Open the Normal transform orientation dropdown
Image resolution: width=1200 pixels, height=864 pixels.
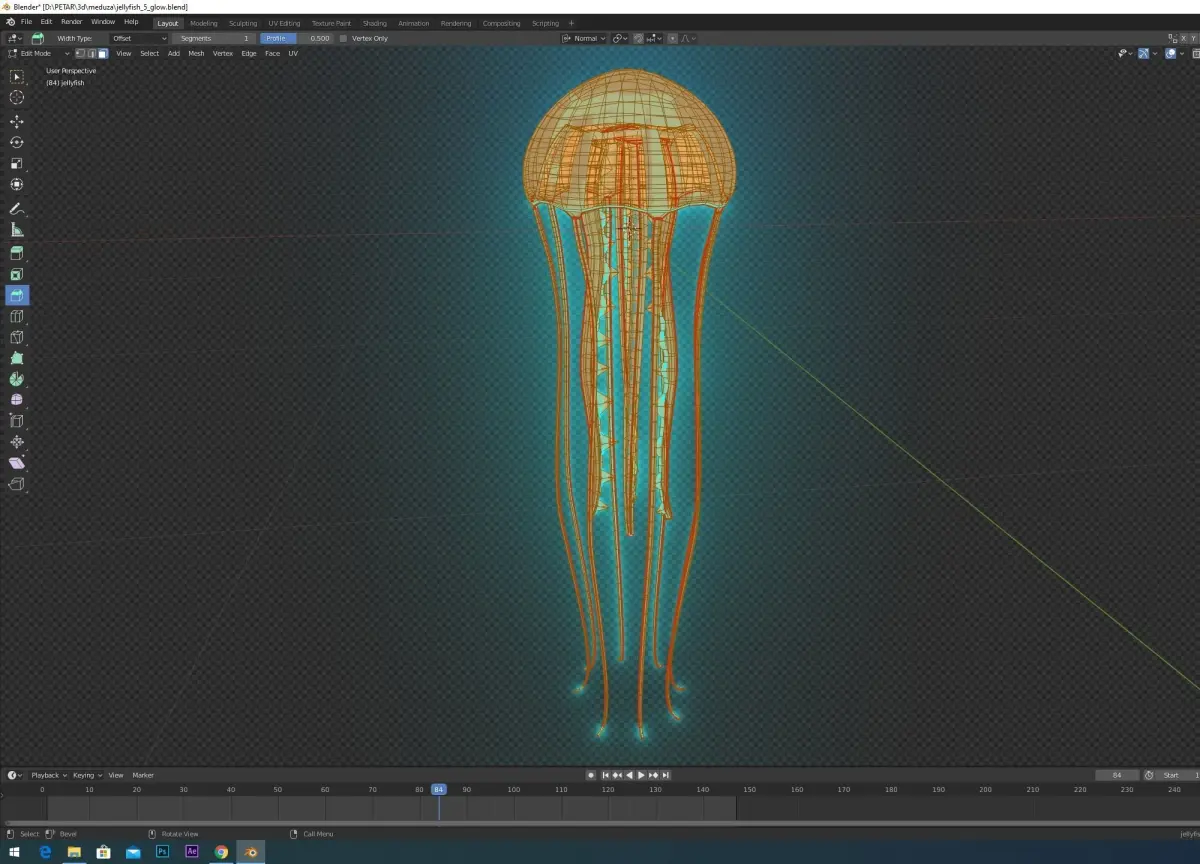click(x=584, y=38)
